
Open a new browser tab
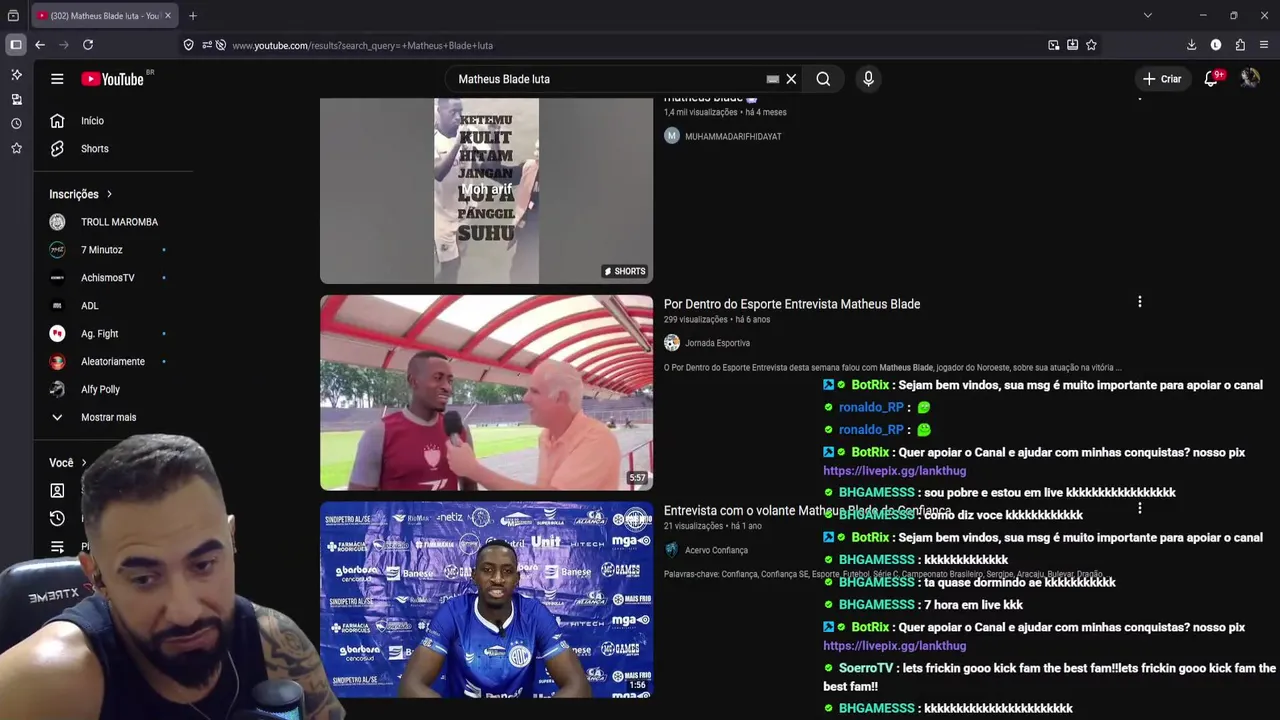tap(193, 16)
